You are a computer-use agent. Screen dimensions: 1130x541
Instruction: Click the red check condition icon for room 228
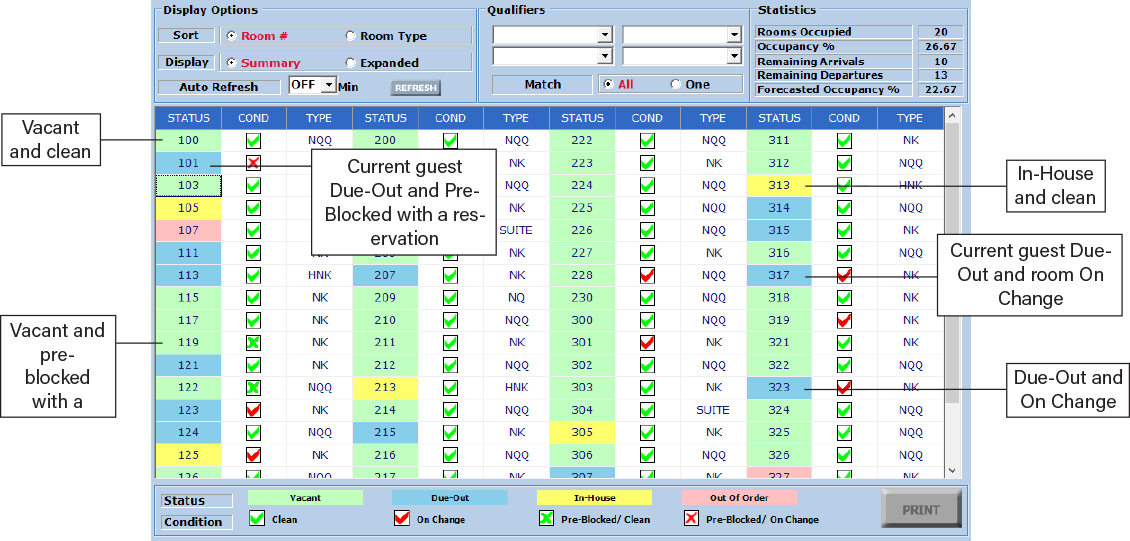(647, 275)
